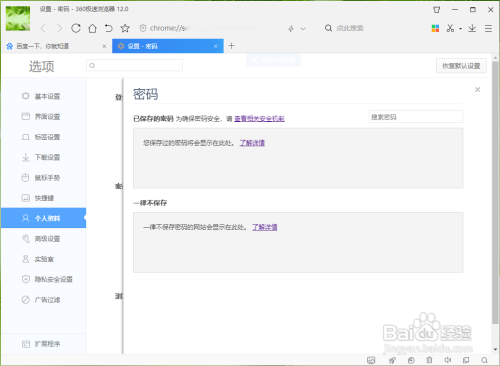The image size is (500, 366).
Task: Click the 一律不保存 heading
Action: [150, 203]
